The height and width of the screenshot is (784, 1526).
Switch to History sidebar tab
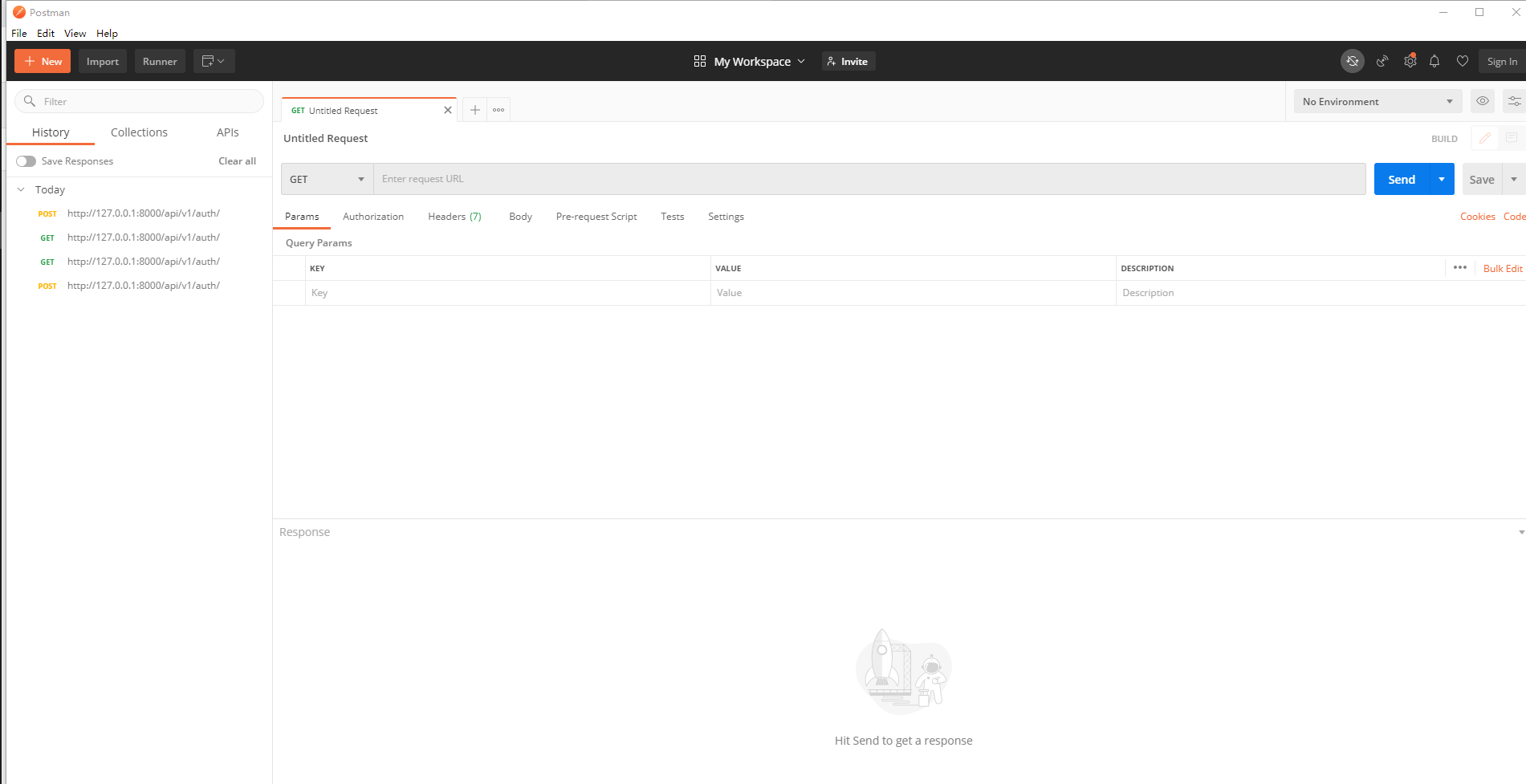[x=51, y=132]
